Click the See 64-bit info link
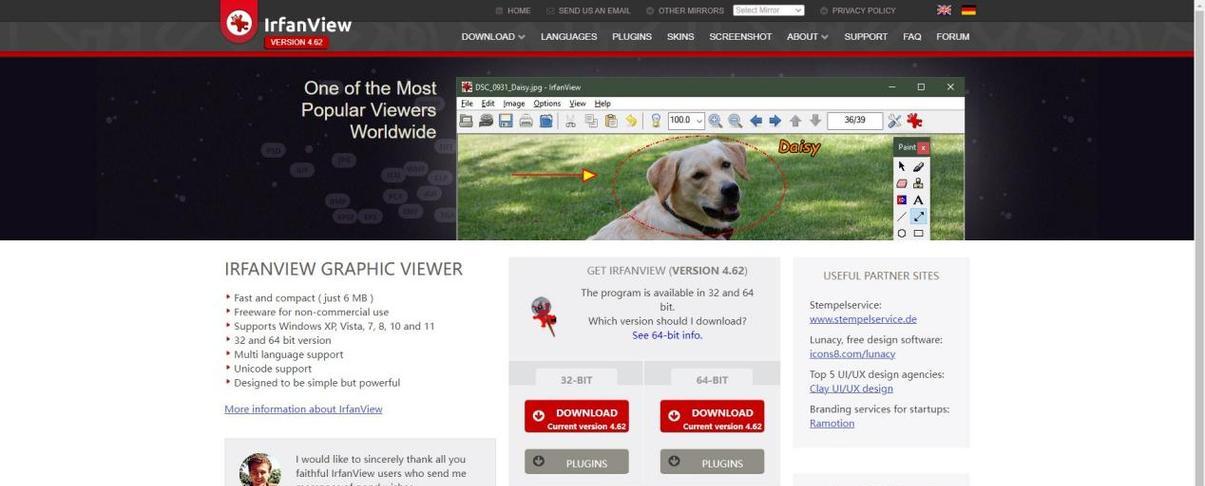The image size is (1205, 486). point(667,335)
